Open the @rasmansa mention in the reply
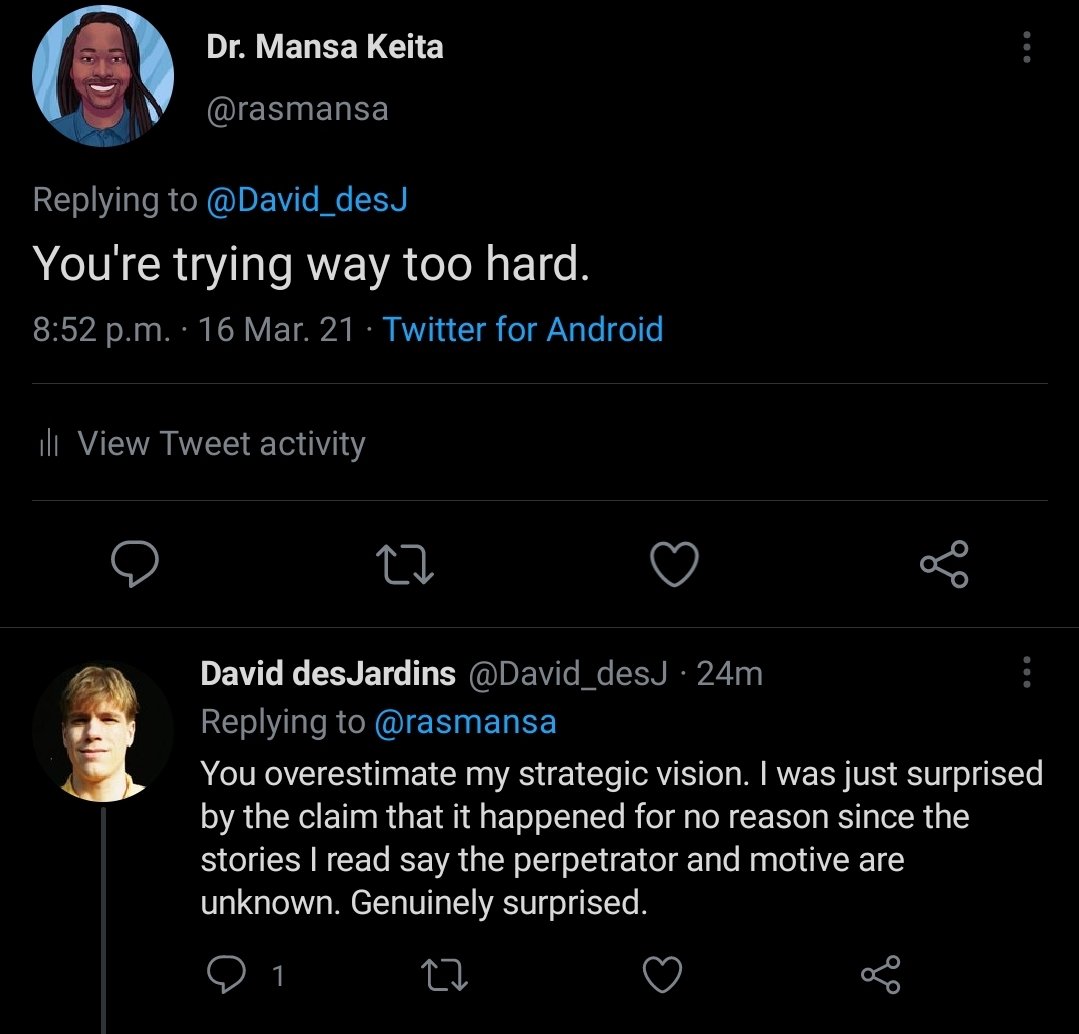This screenshot has width=1079, height=1034. tap(465, 722)
